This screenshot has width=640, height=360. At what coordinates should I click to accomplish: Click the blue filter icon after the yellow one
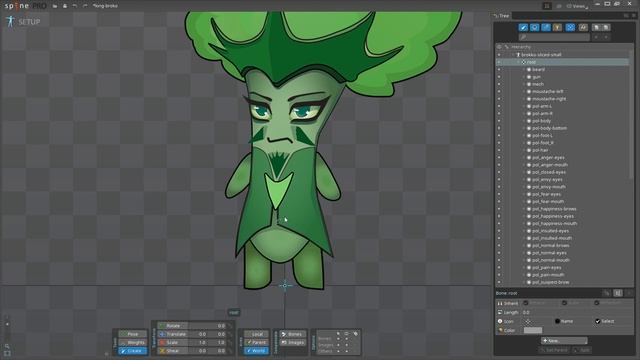570,27
